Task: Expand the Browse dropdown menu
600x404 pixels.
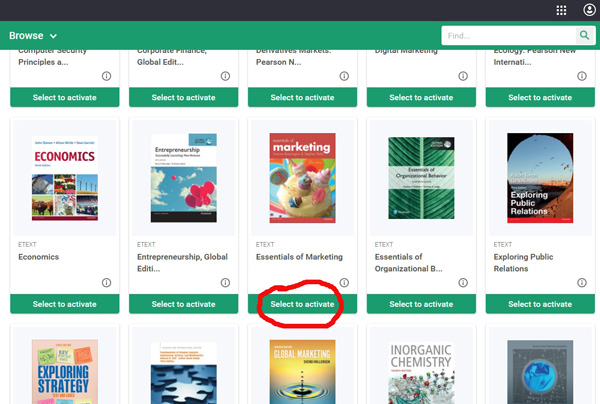Action: pyautogui.click(x=33, y=36)
